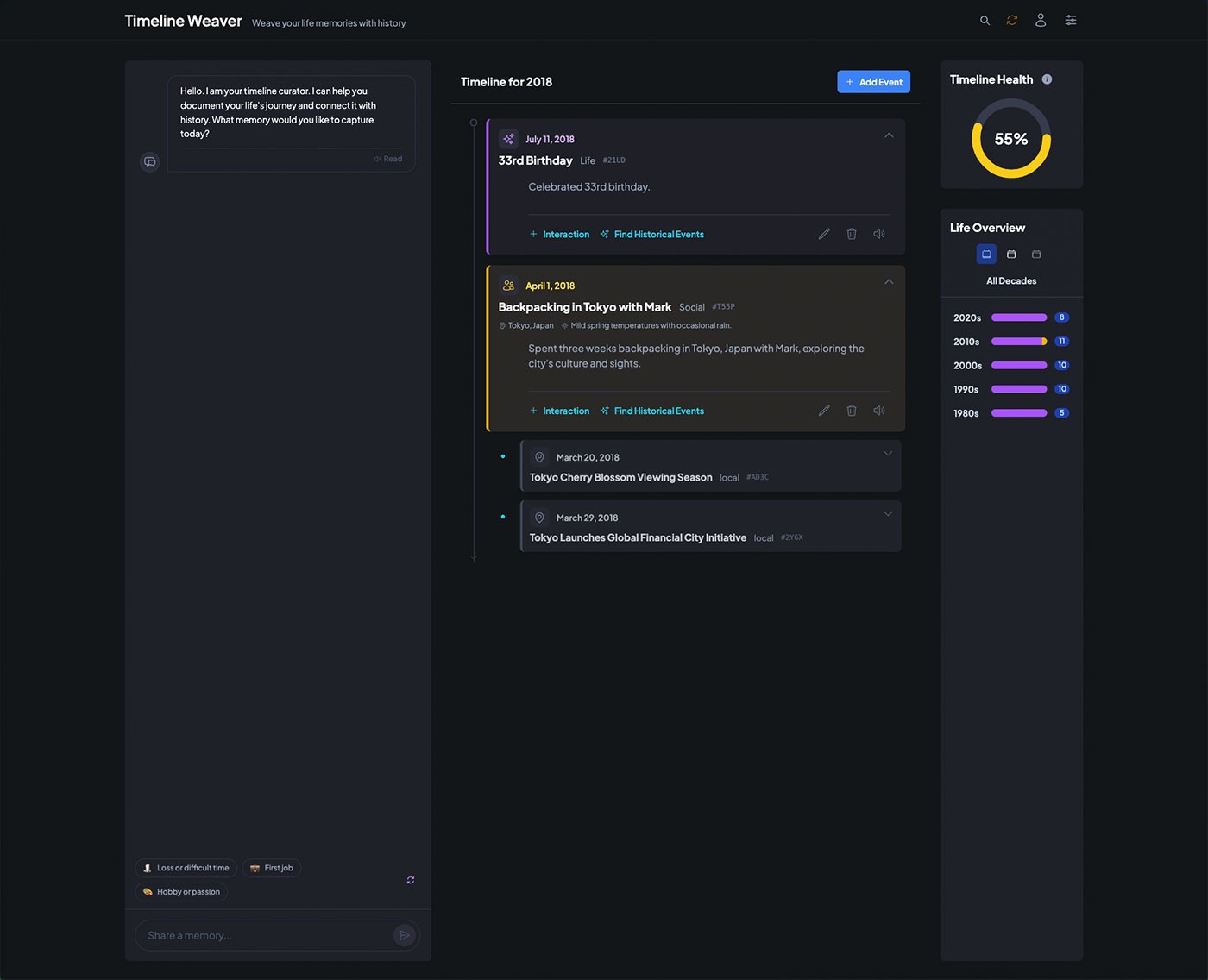Delete the Backpacking in Tokyo event
Screen dimensions: 1208x980
[x=852, y=411]
